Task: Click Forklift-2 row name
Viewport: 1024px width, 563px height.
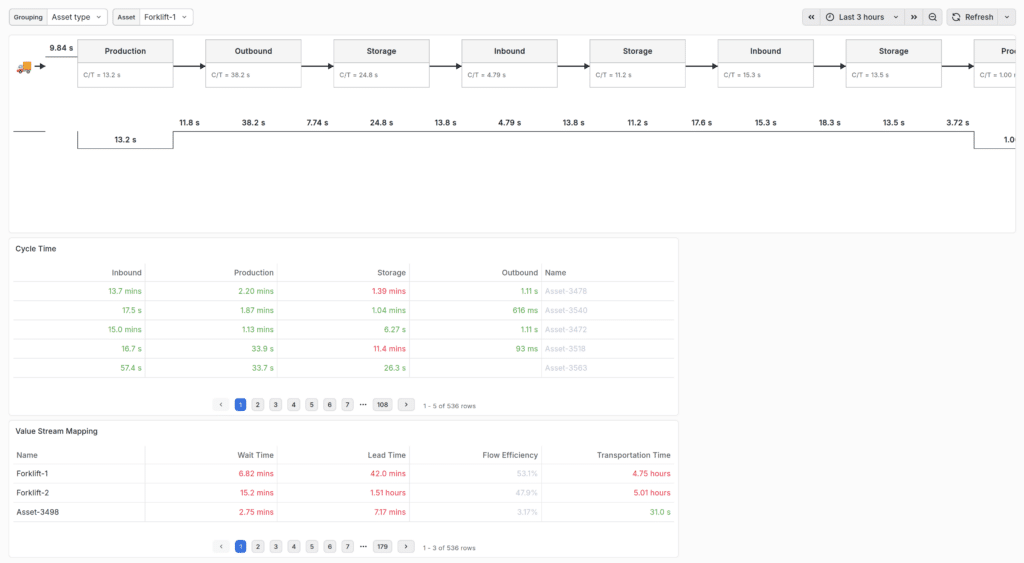Action: [x=33, y=492]
